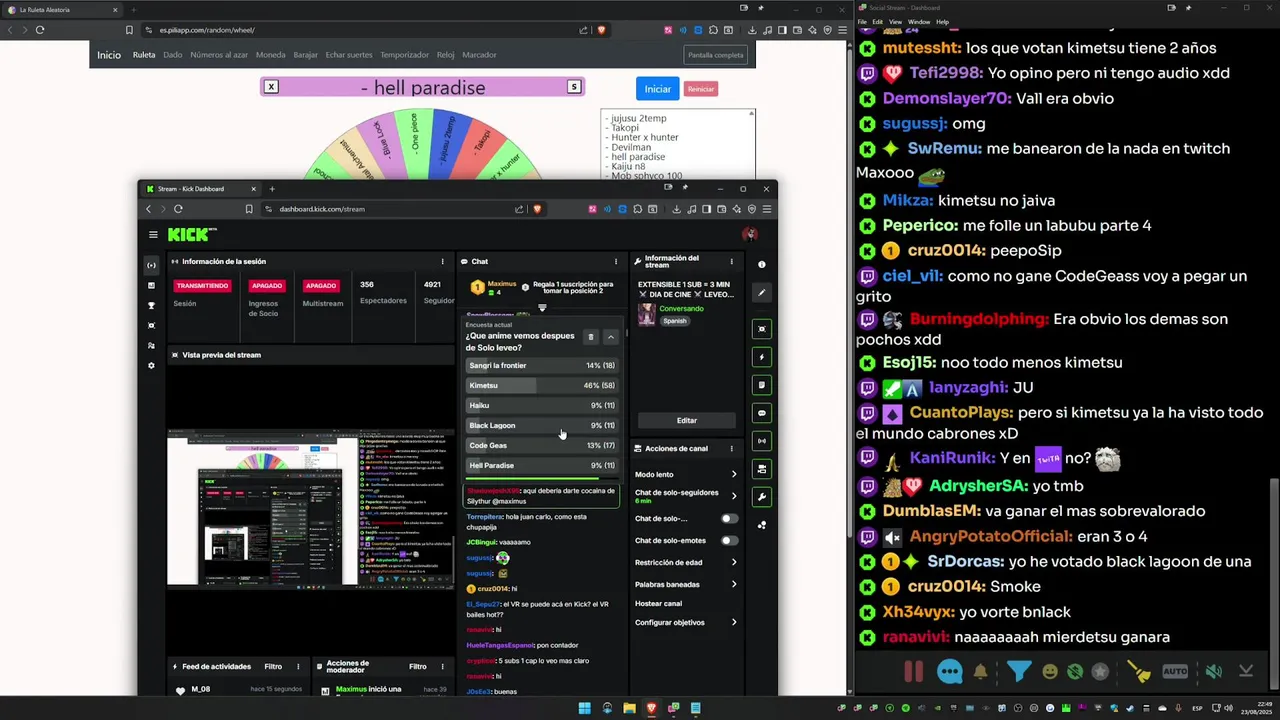Open the Kick profile avatar menu
Viewport: 1280px width, 720px height.
coord(750,235)
